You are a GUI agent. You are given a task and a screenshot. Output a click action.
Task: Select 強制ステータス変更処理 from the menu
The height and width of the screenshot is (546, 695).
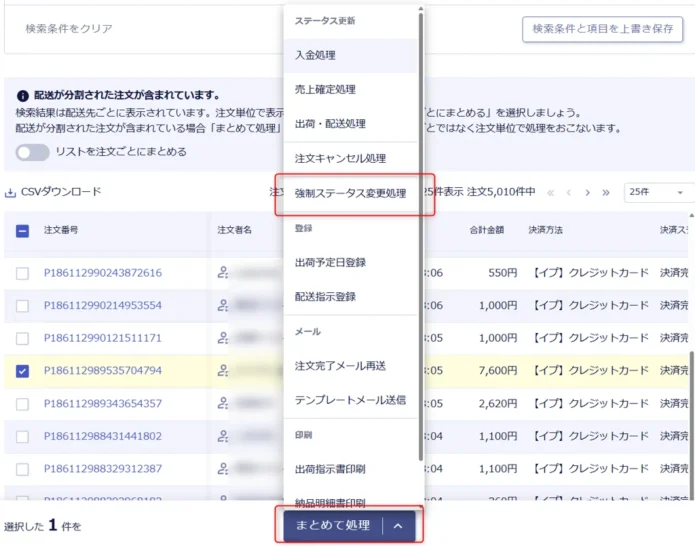click(x=350, y=193)
